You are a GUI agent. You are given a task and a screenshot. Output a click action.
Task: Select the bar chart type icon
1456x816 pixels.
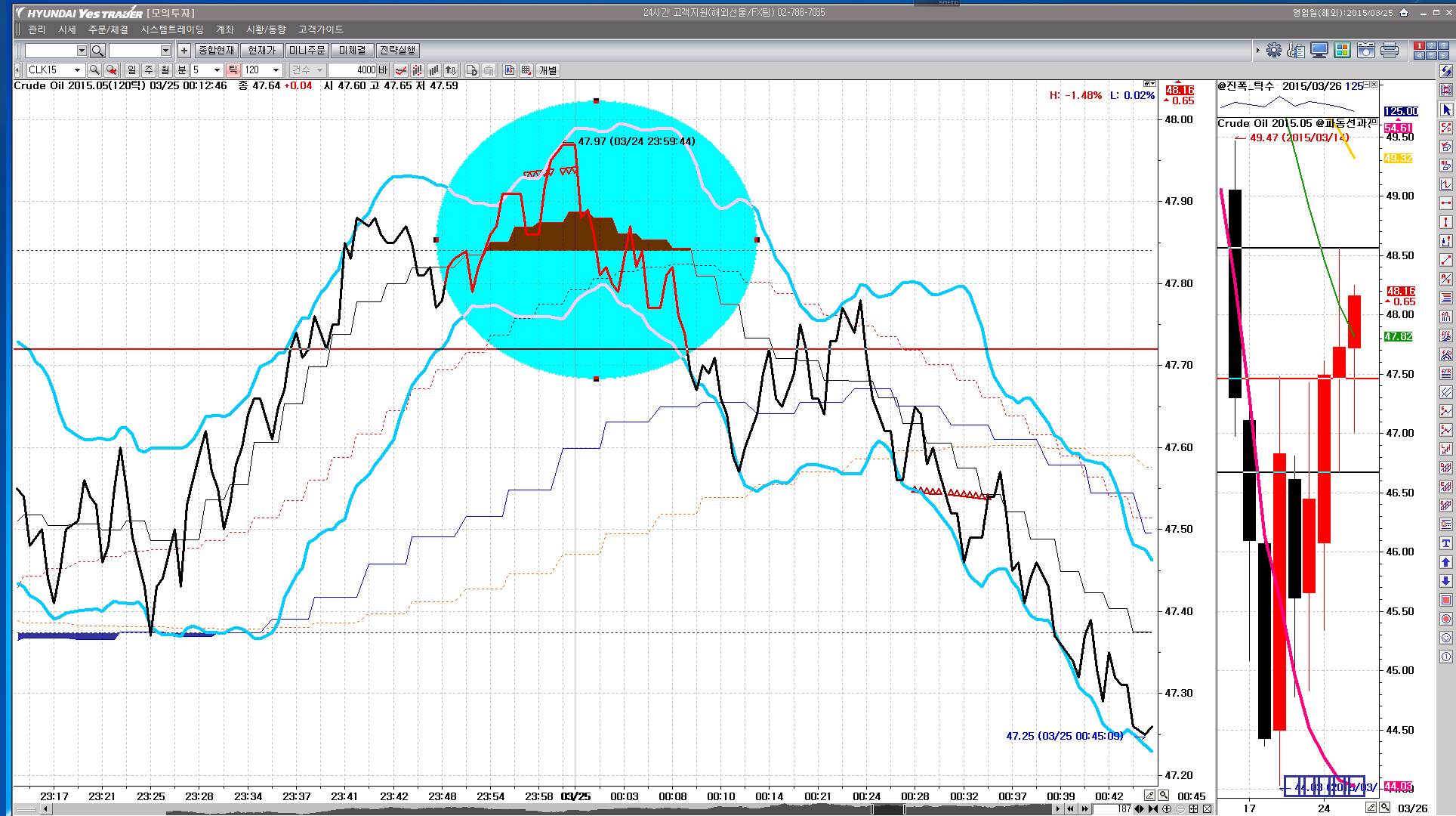[x=434, y=70]
